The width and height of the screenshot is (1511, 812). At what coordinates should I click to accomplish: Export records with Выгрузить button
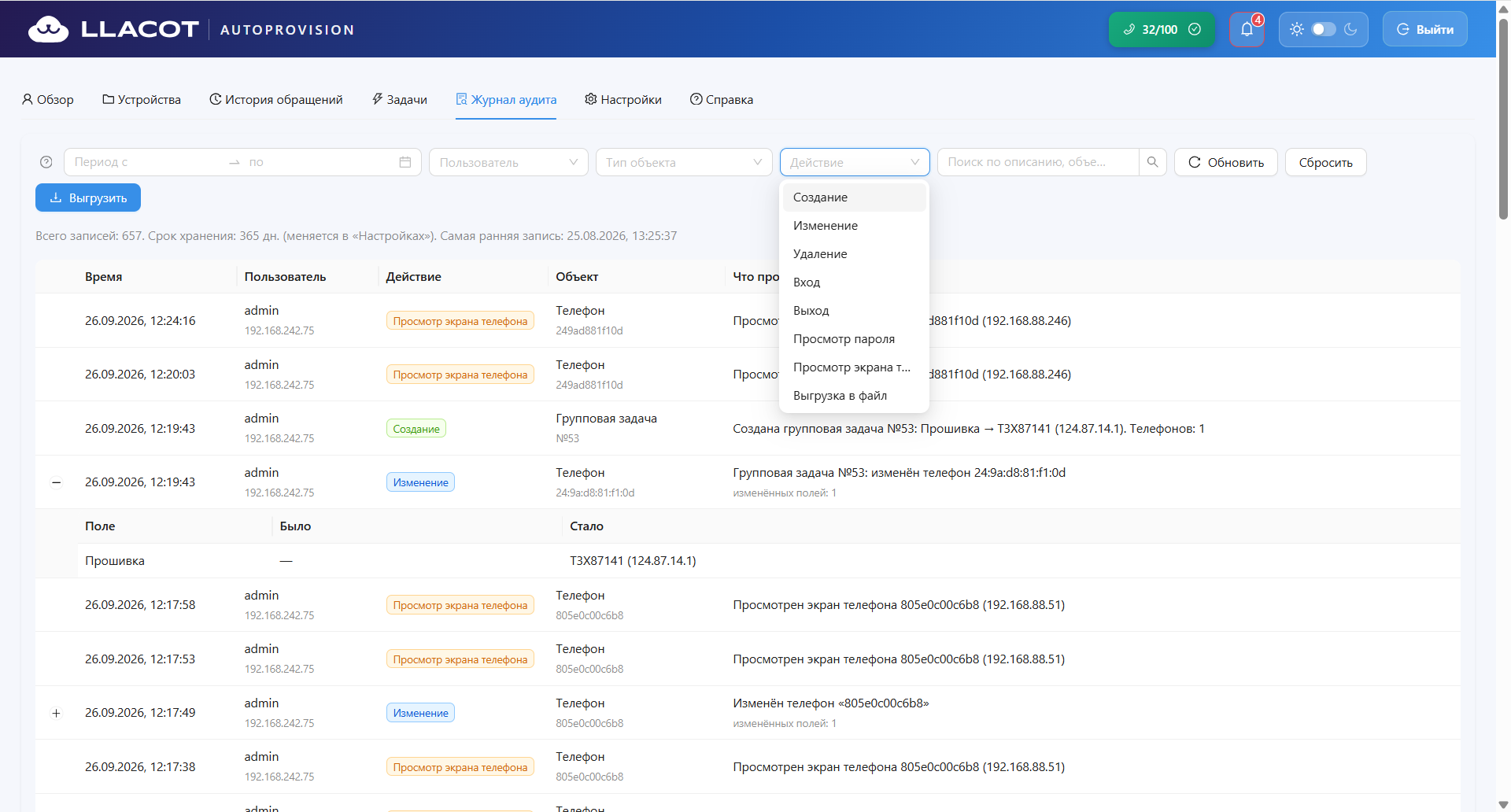point(88,197)
